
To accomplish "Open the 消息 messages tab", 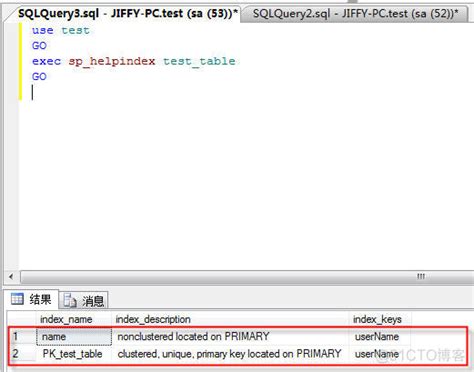I will pos(84,301).
